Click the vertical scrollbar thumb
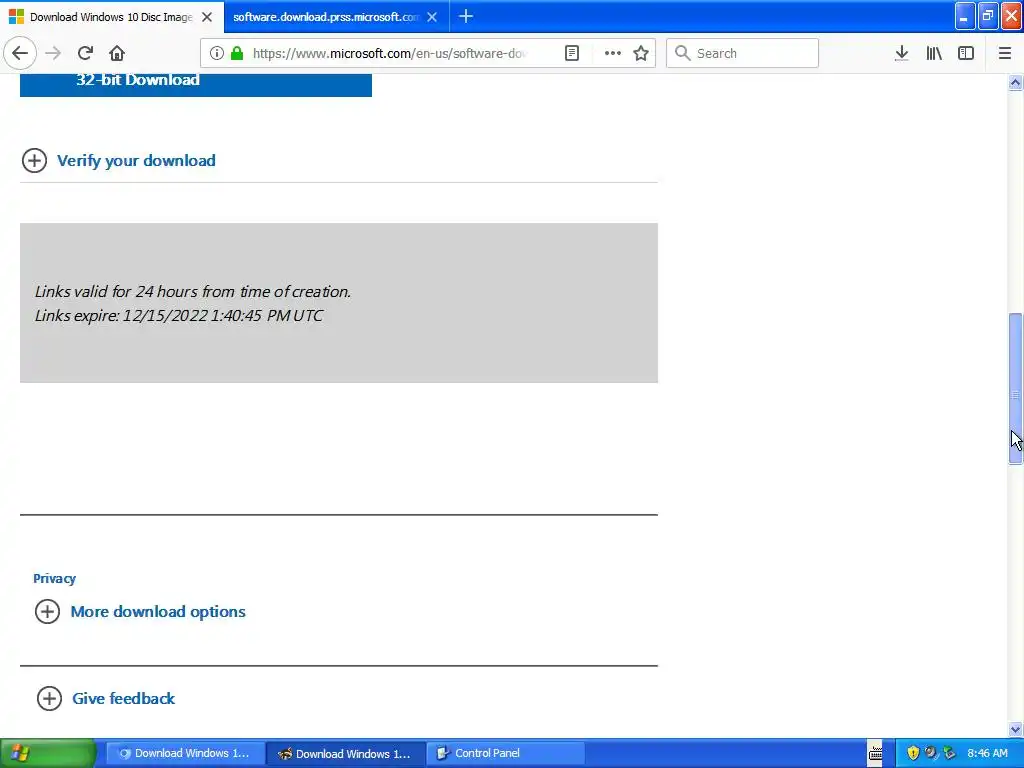Screen dimensions: 1024x768 coord(1015,389)
